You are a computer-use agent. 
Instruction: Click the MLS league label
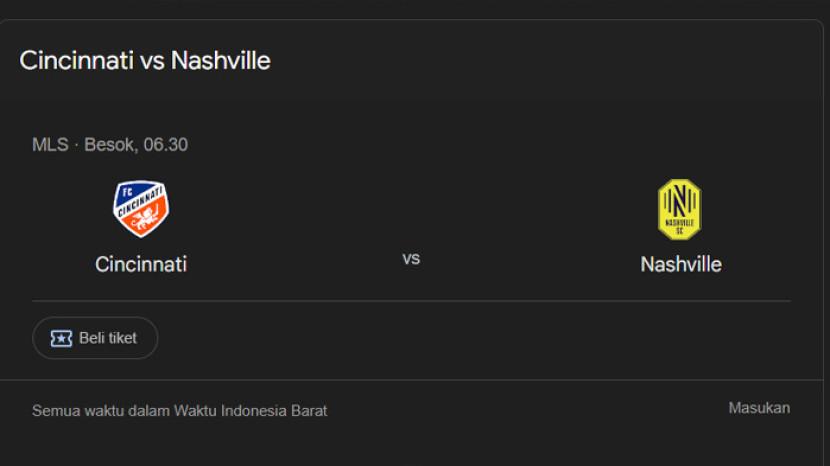(x=49, y=145)
